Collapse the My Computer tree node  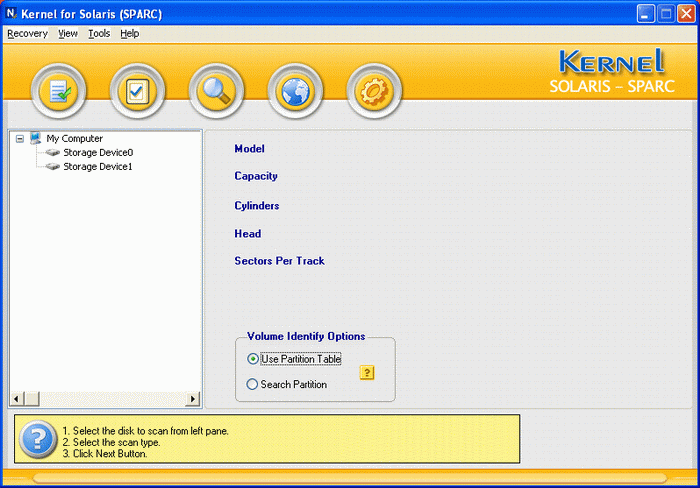tap(20, 139)
